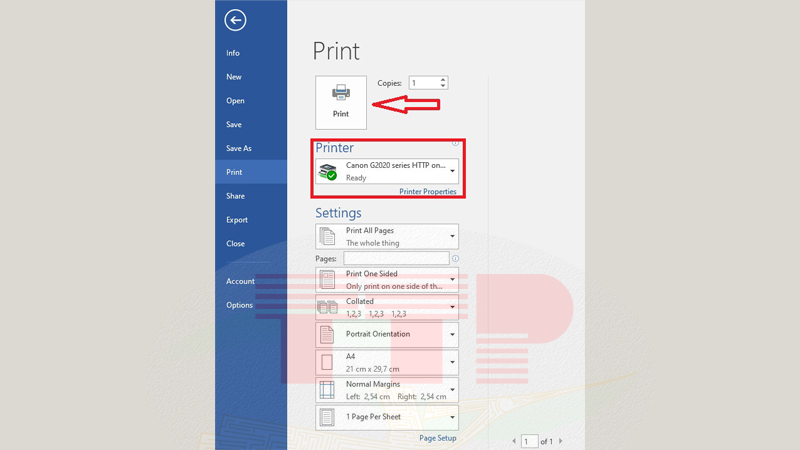Open the Printer Properties link
The image size is (800, 450).
tap(428, 192)
